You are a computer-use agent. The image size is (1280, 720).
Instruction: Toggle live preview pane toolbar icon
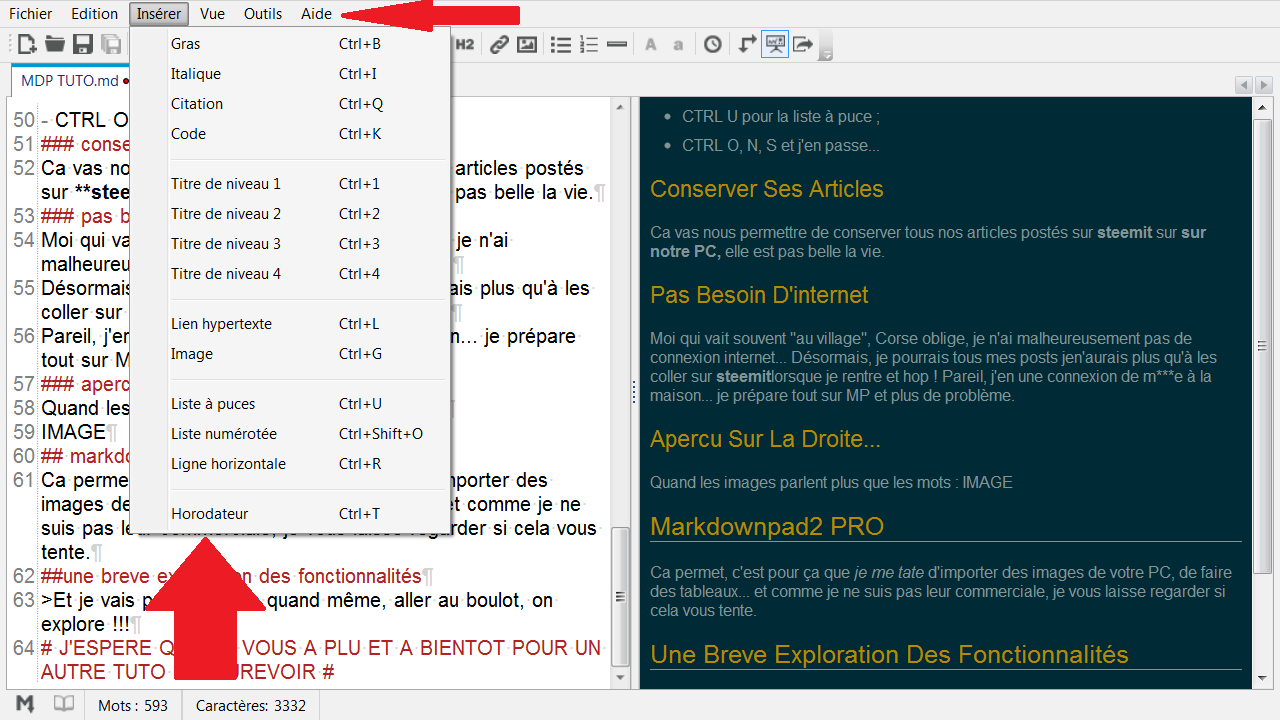pyautogui.click(x=775, y=44)
